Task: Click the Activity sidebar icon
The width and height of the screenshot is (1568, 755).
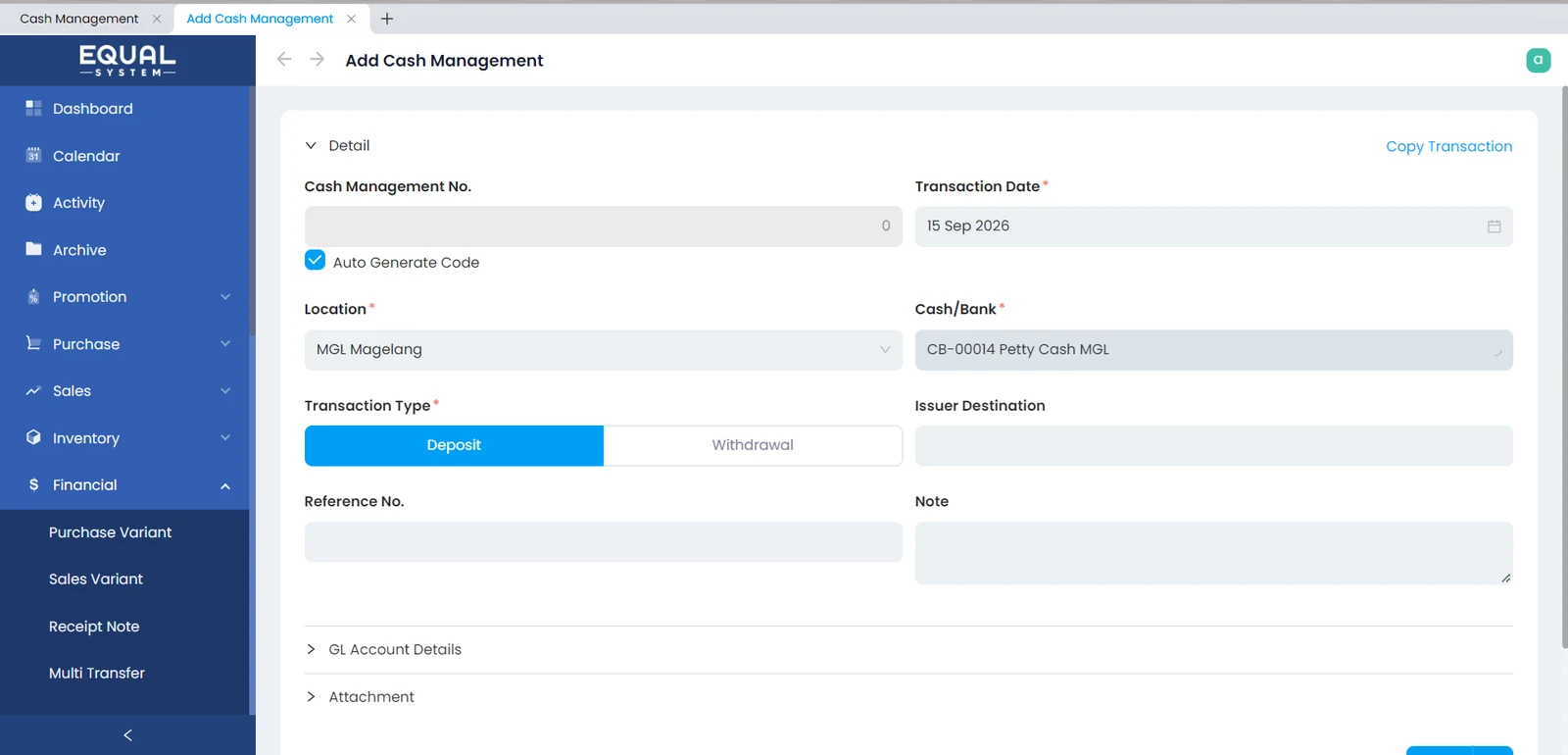Action: point(33,202)
